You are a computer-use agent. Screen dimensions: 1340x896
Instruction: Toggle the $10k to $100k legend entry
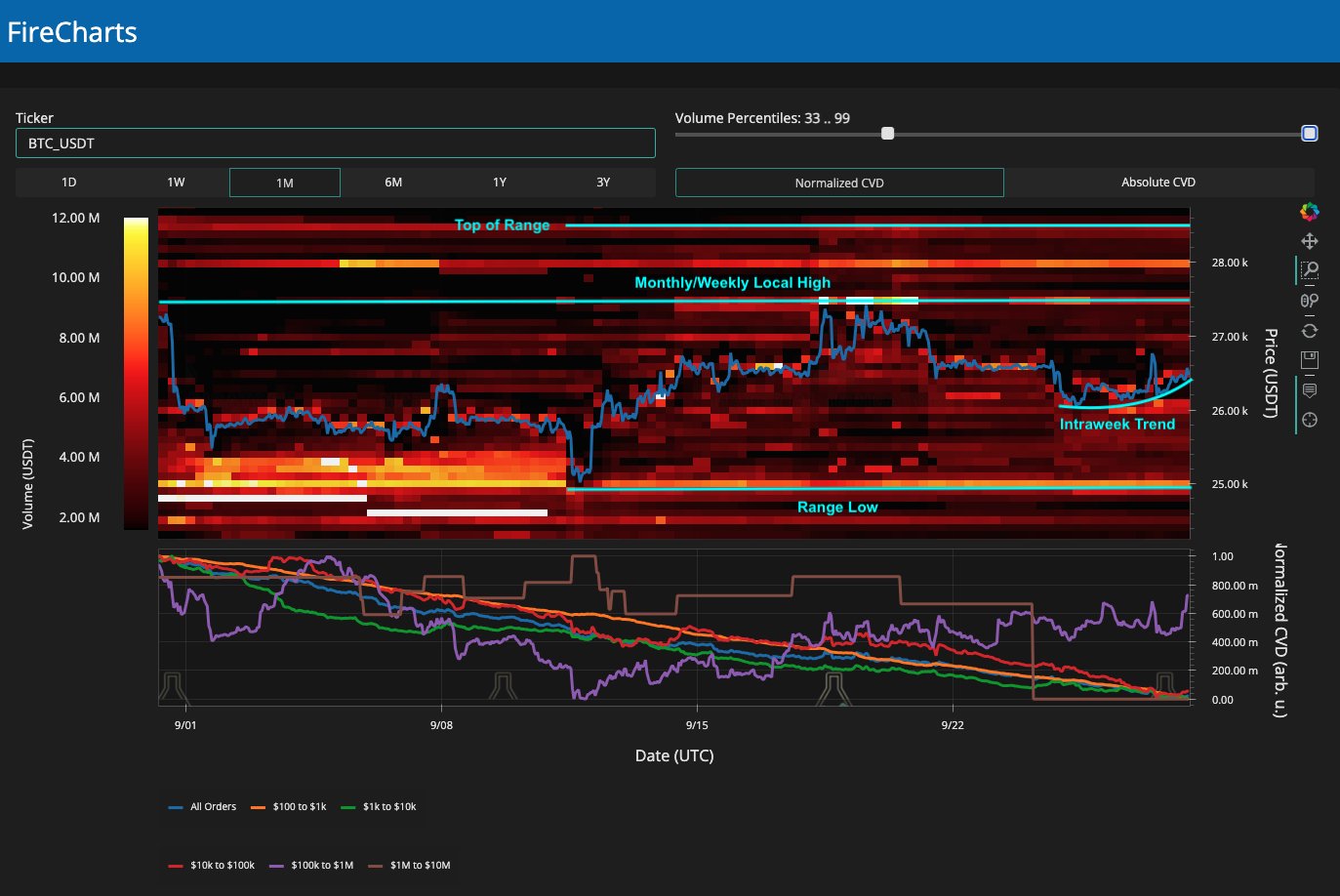[x=211, y=866]
